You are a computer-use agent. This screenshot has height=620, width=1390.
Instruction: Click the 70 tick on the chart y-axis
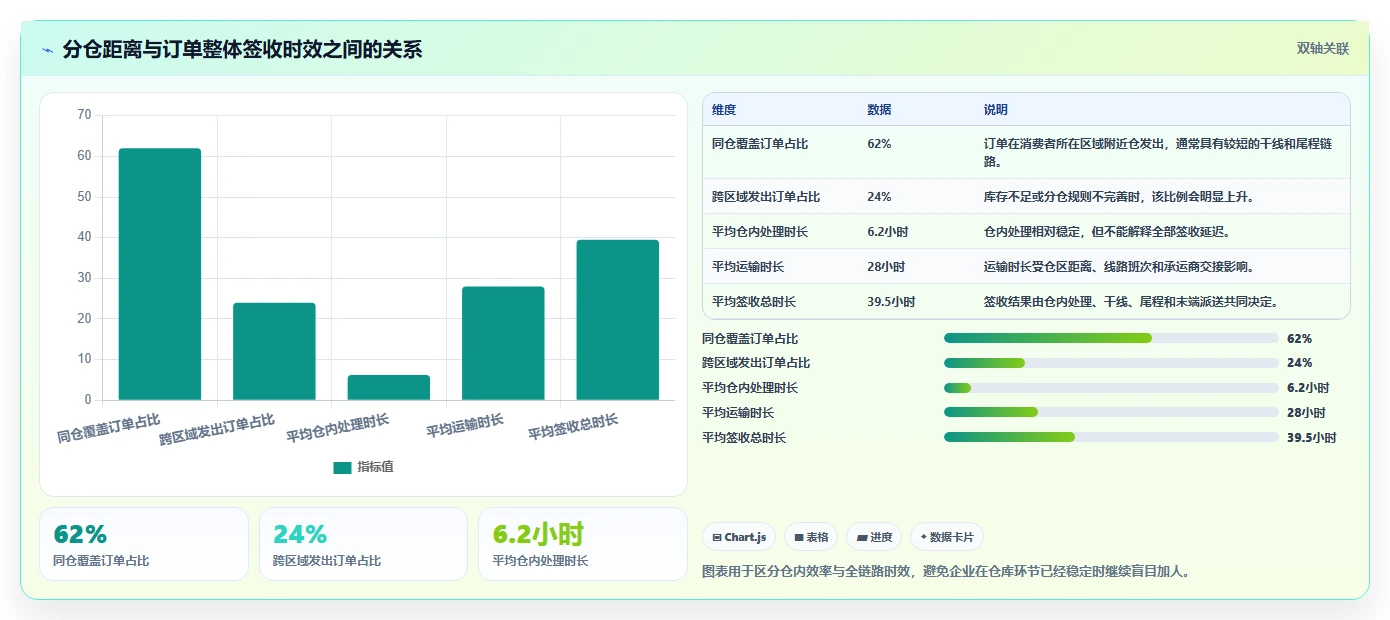point(84,115)
